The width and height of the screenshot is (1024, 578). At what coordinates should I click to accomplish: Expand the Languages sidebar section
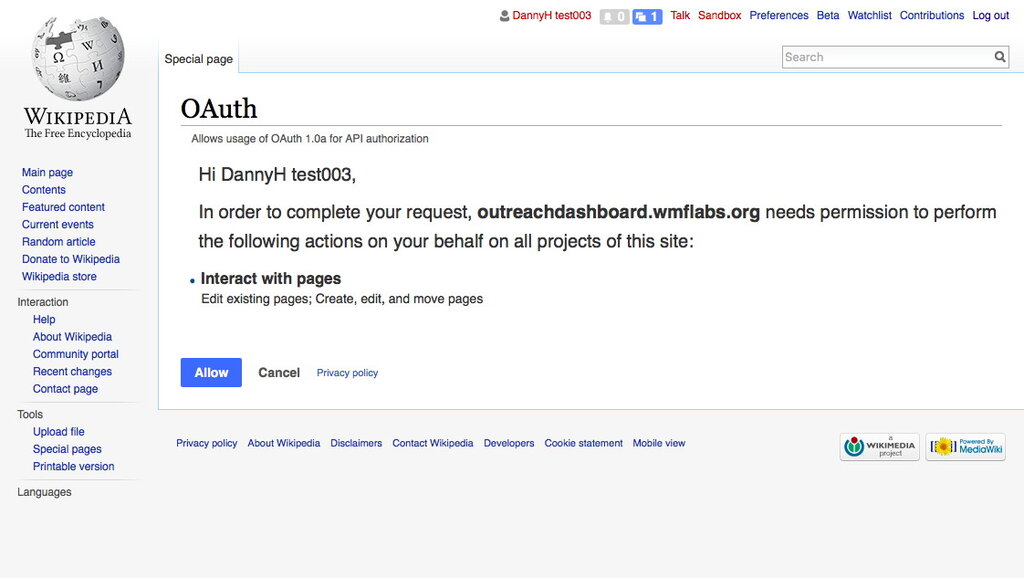tap(44, 492)
